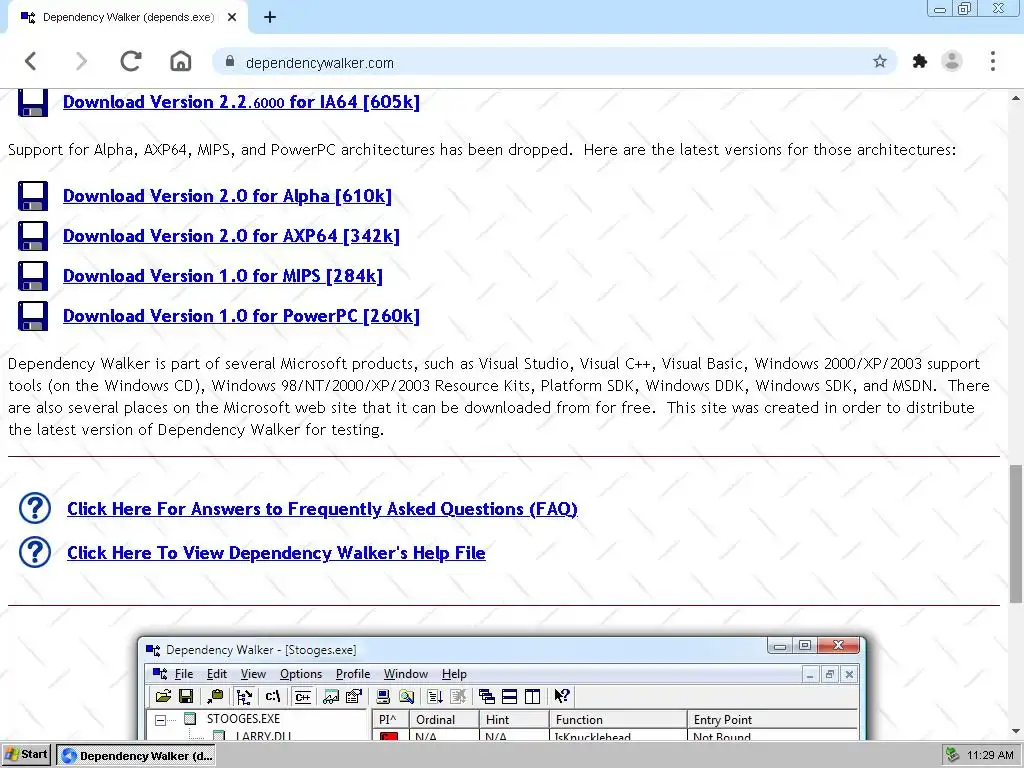Bookmark this page with the star icon
1024x768 pixels.
click(x=880, y=61)
